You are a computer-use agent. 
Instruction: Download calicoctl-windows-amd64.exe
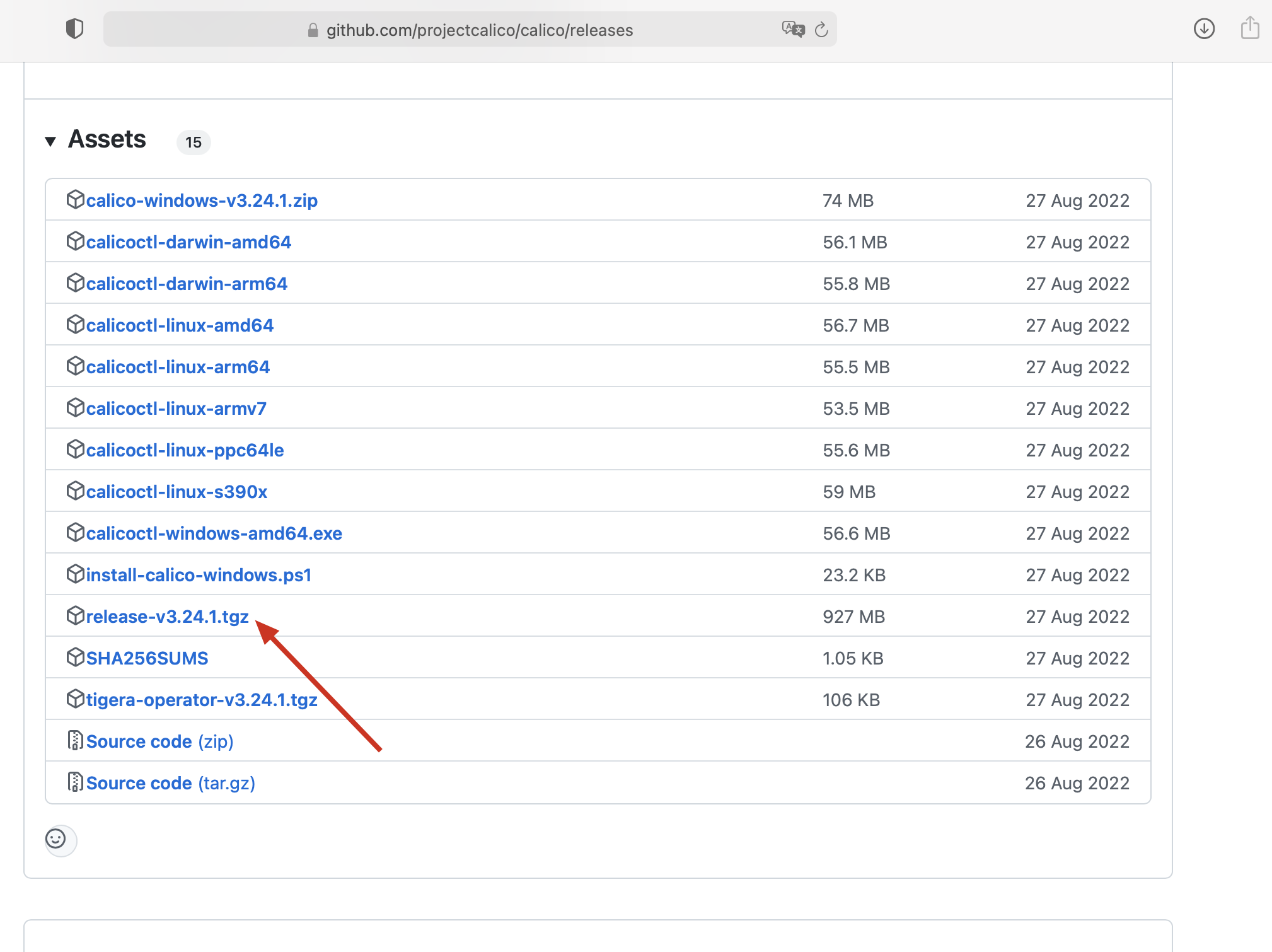pyautogui.click(x=214, y=533)
